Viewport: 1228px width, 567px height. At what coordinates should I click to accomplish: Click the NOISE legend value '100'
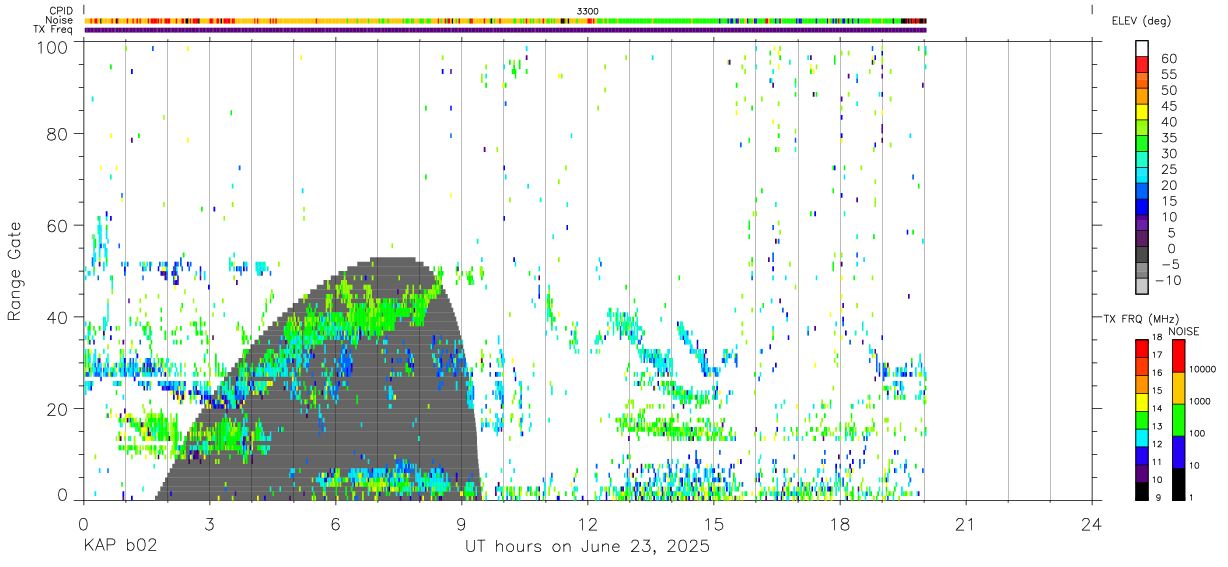1196,434
